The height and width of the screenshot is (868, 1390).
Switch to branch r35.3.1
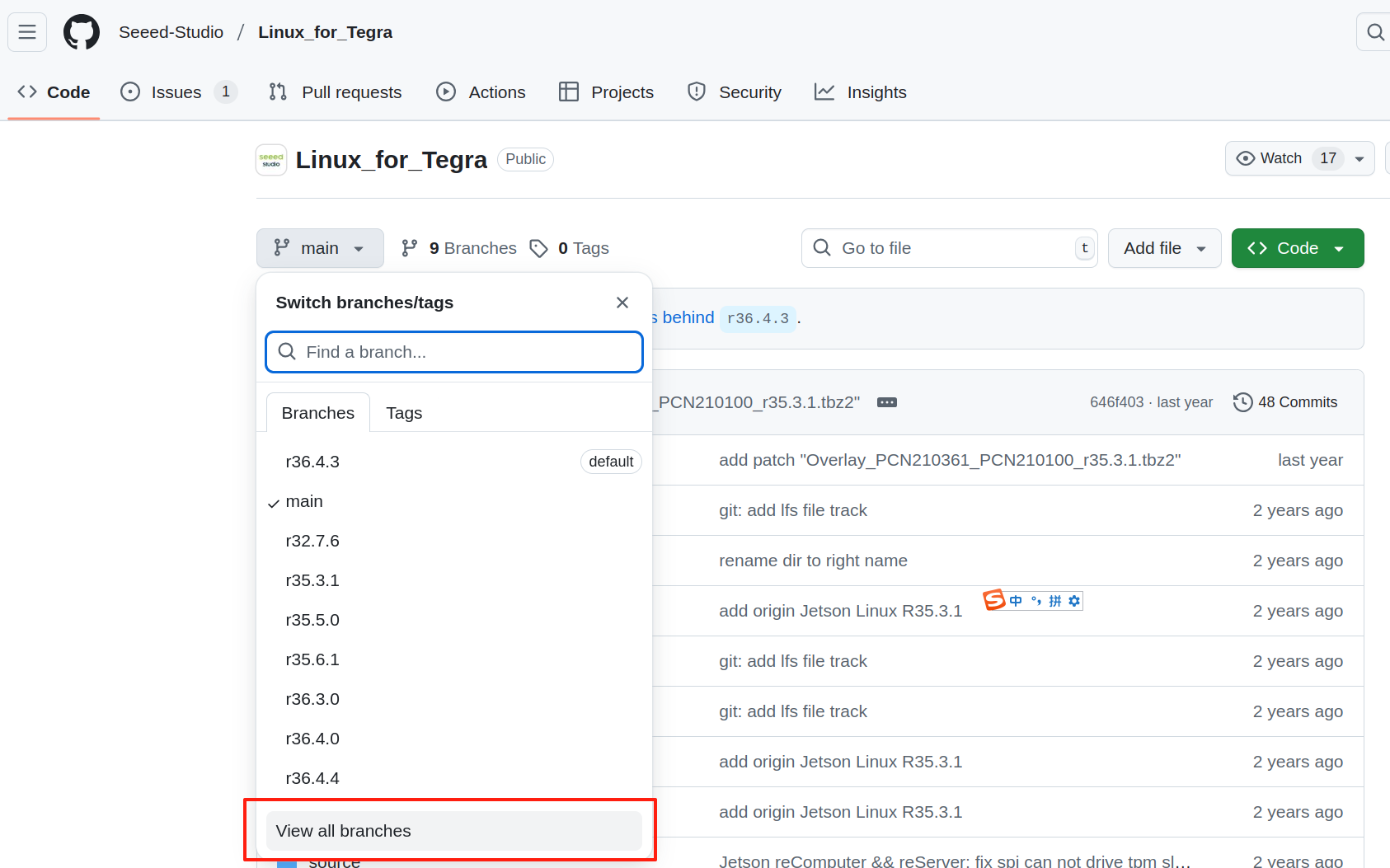coord(454,580)
